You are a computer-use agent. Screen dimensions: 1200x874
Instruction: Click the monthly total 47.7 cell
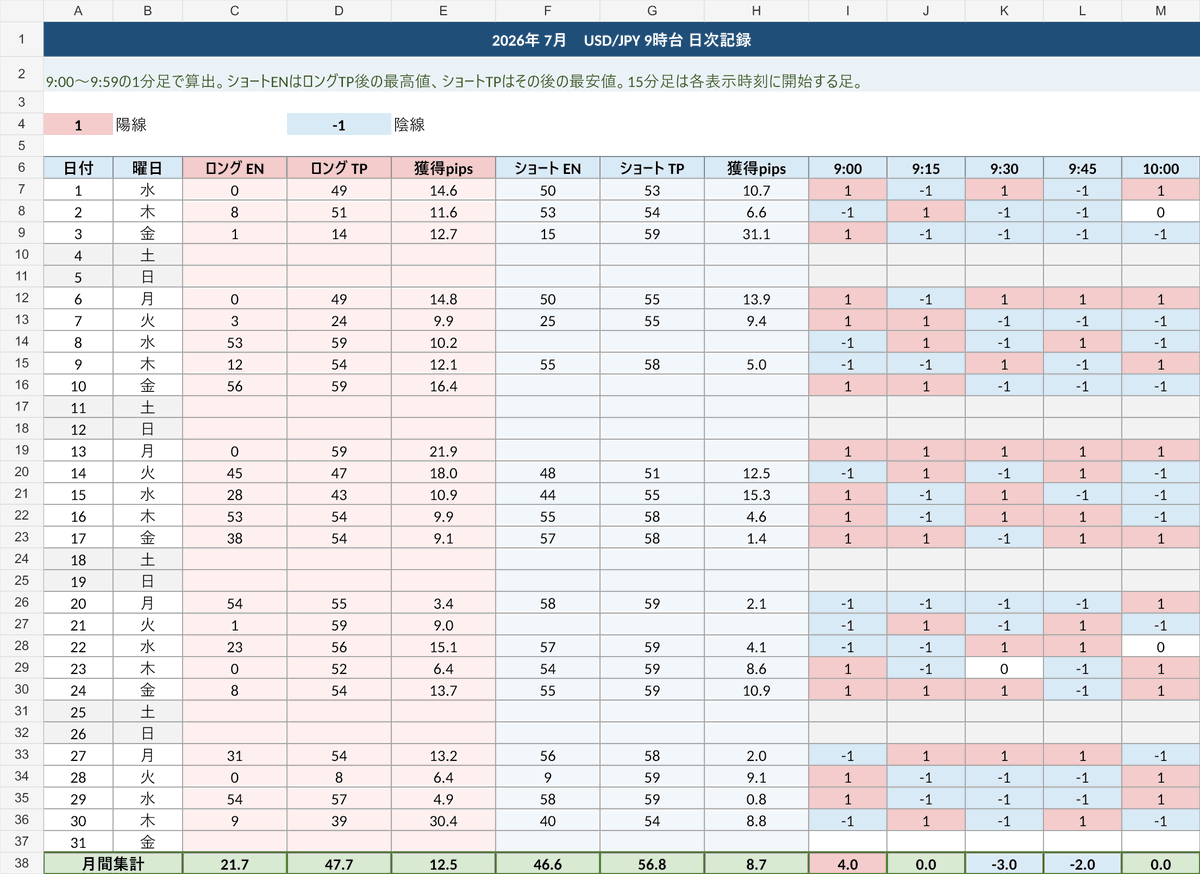339,863
